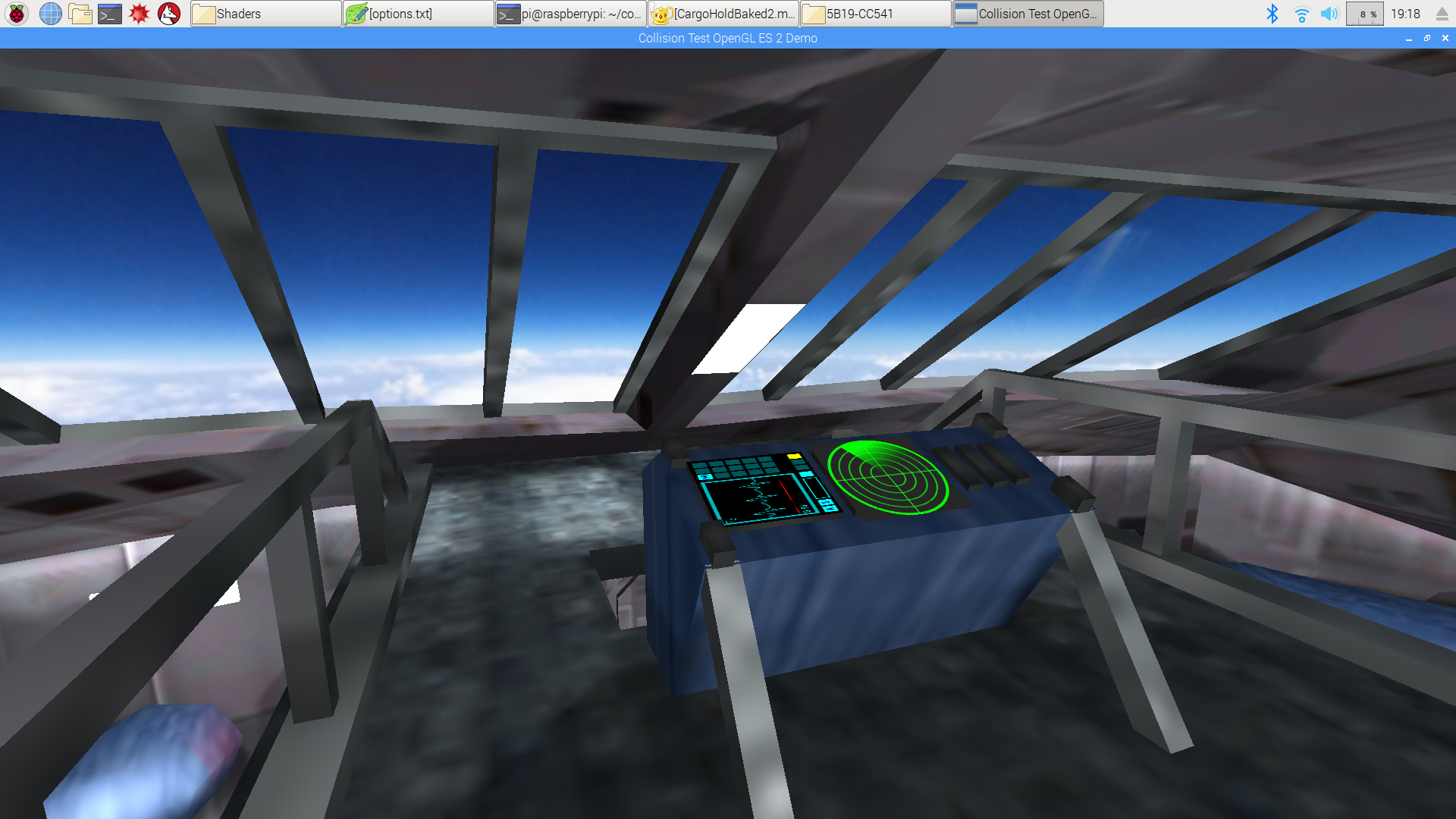The height and width of the screenshot is (819, 1456).
Task: Switch to the options.txt editor window
Action: 418,14
